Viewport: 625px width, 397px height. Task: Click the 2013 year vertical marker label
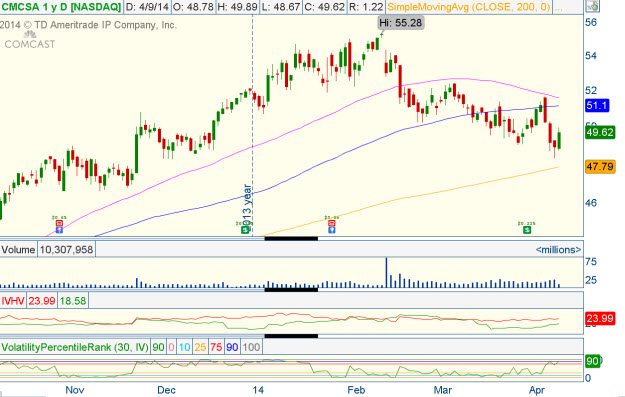tap(248, 208)
